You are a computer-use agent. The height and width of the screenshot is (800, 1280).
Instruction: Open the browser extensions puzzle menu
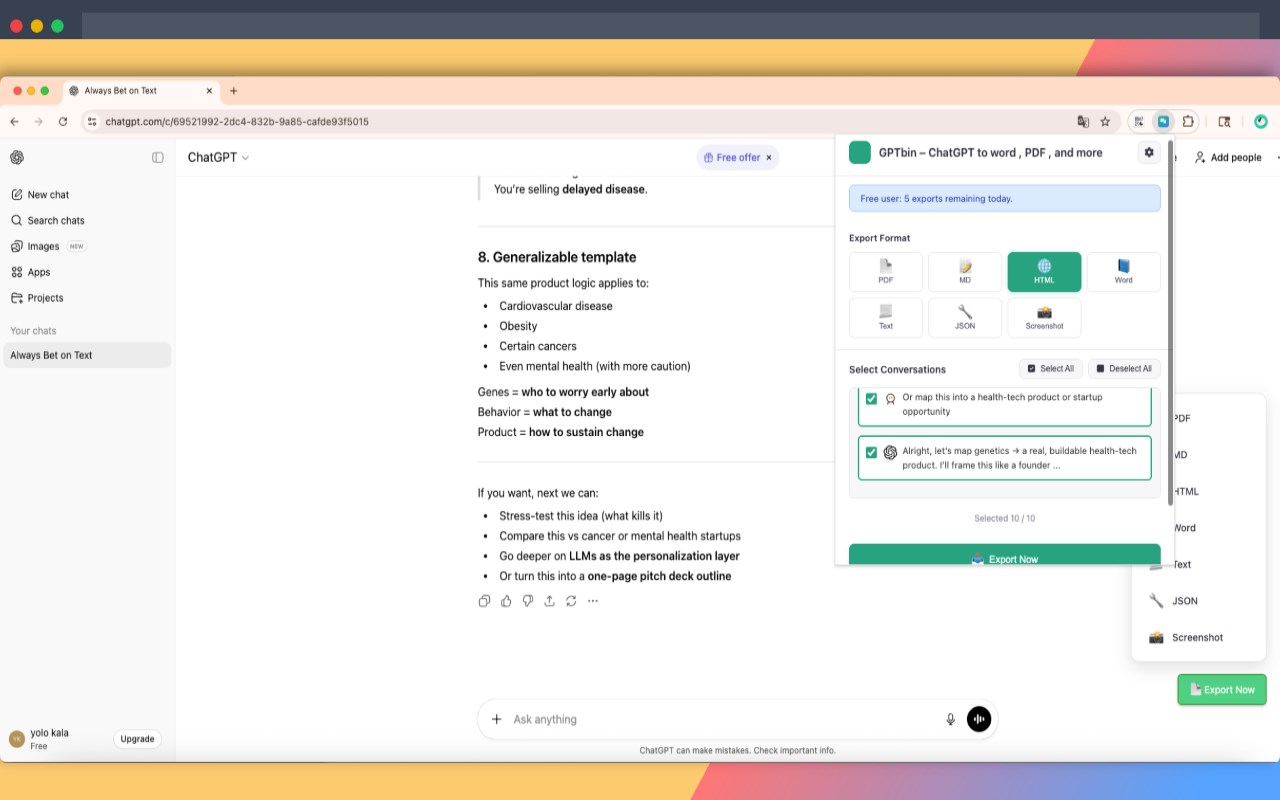pyautogui.click(x=1188, y=121)
